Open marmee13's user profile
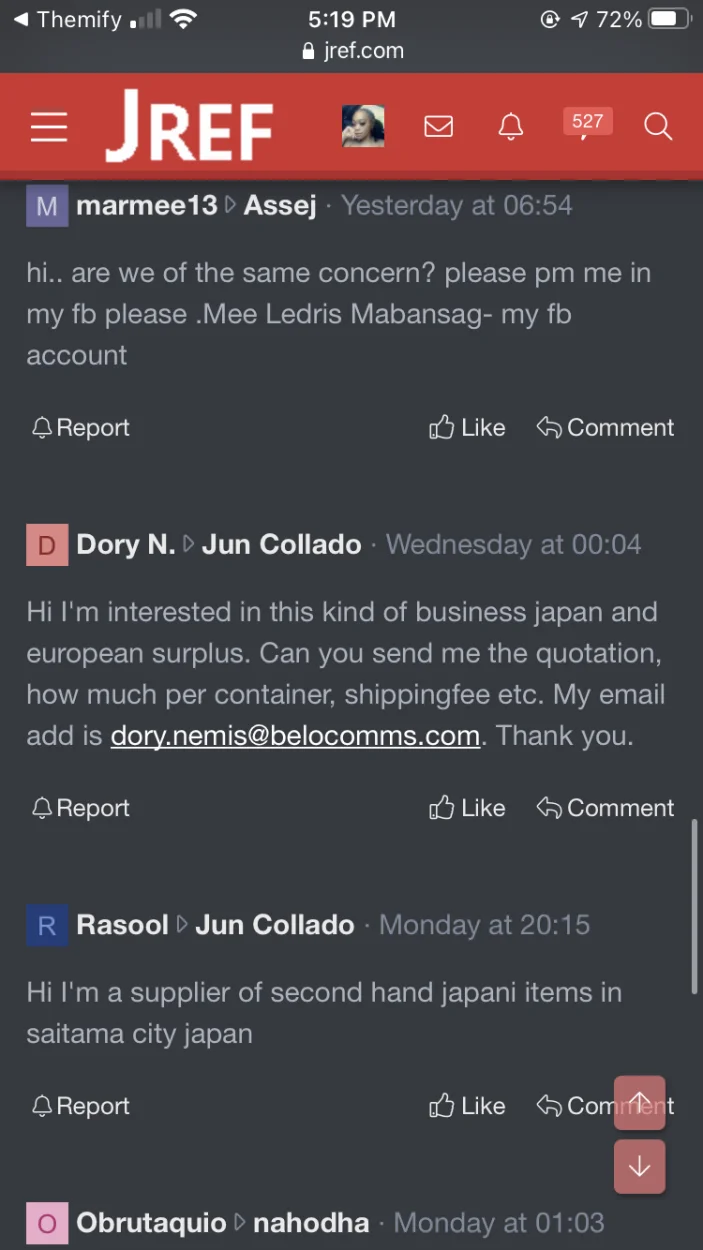 click(147, 206)
